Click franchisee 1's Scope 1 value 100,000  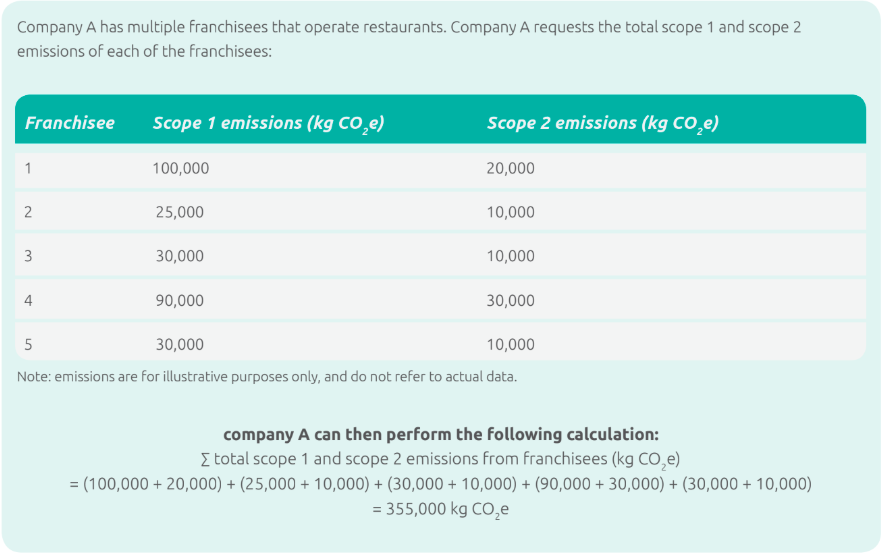(x=181, y=168)
